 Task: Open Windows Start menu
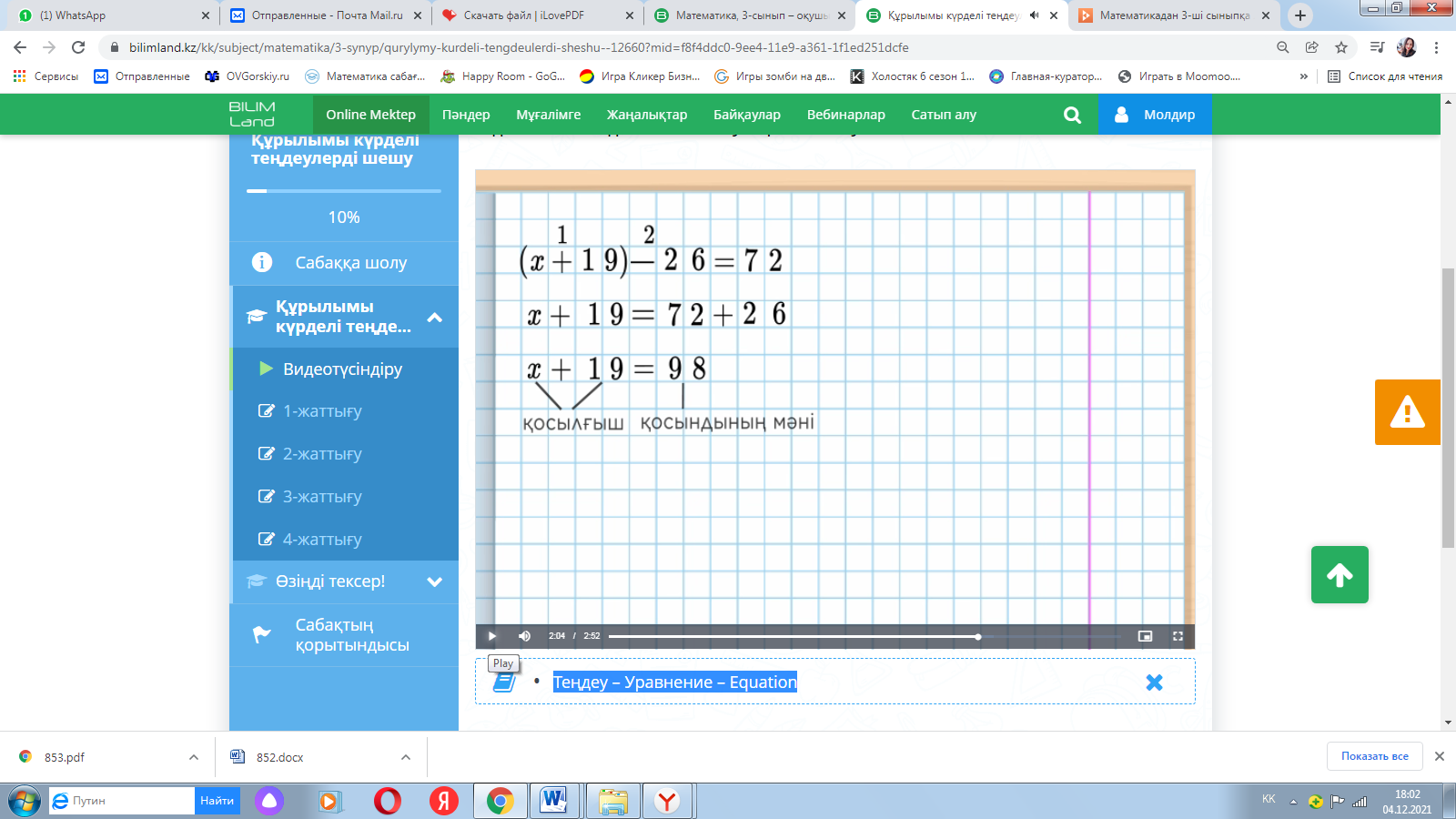[x=25, y=801]
